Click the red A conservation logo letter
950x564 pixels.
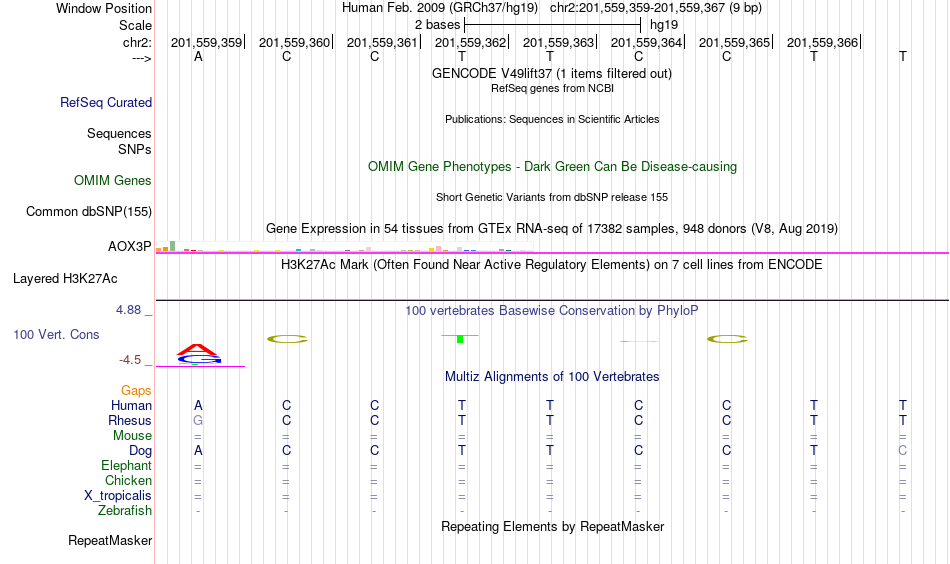[x=198, y=350]
